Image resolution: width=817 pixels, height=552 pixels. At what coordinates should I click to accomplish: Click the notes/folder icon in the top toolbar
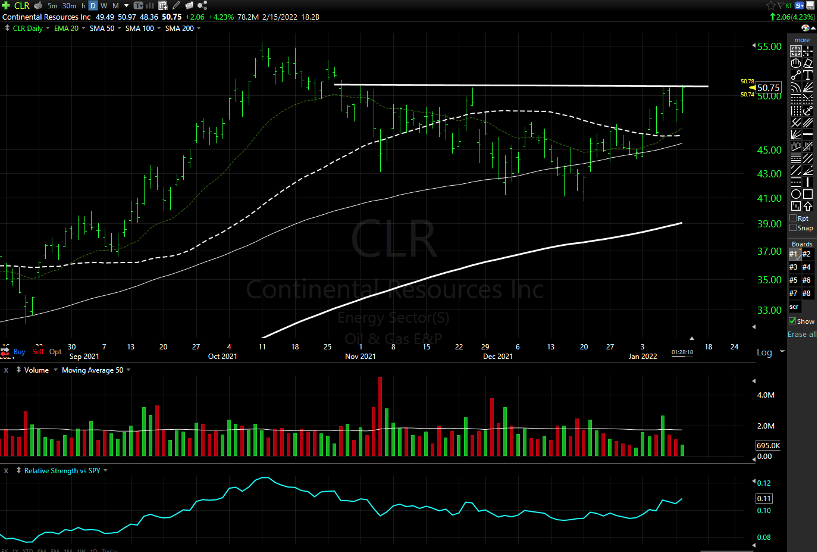[x=189, y=6]
